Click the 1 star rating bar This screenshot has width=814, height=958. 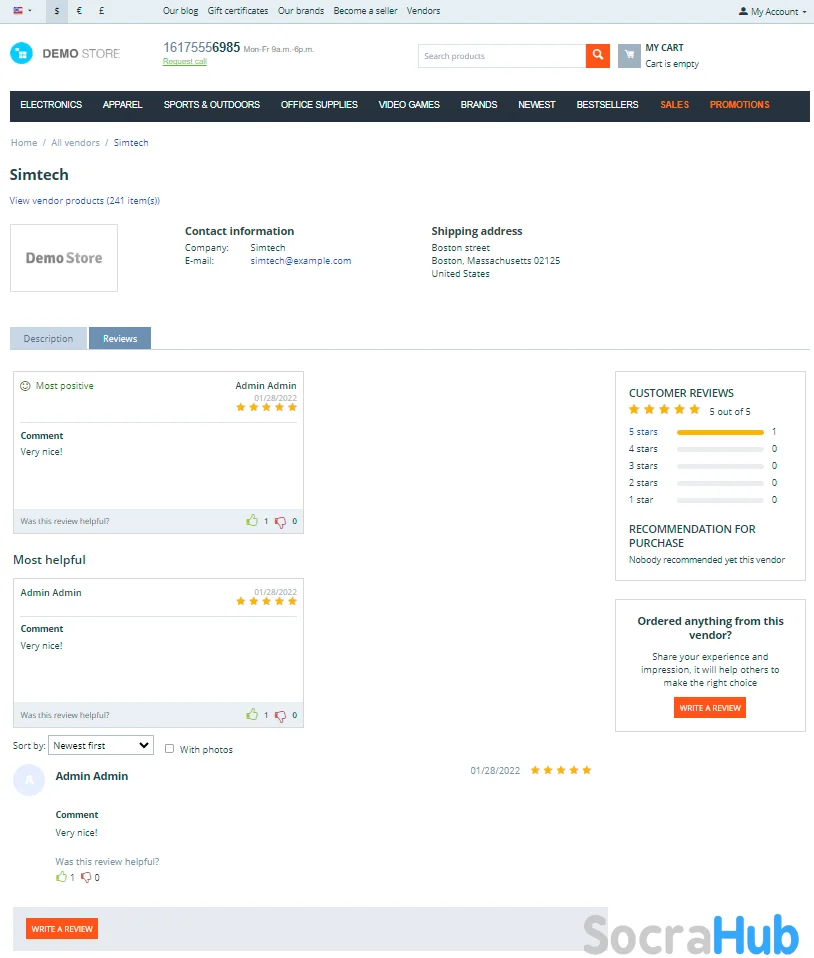[x=720, y=500]
